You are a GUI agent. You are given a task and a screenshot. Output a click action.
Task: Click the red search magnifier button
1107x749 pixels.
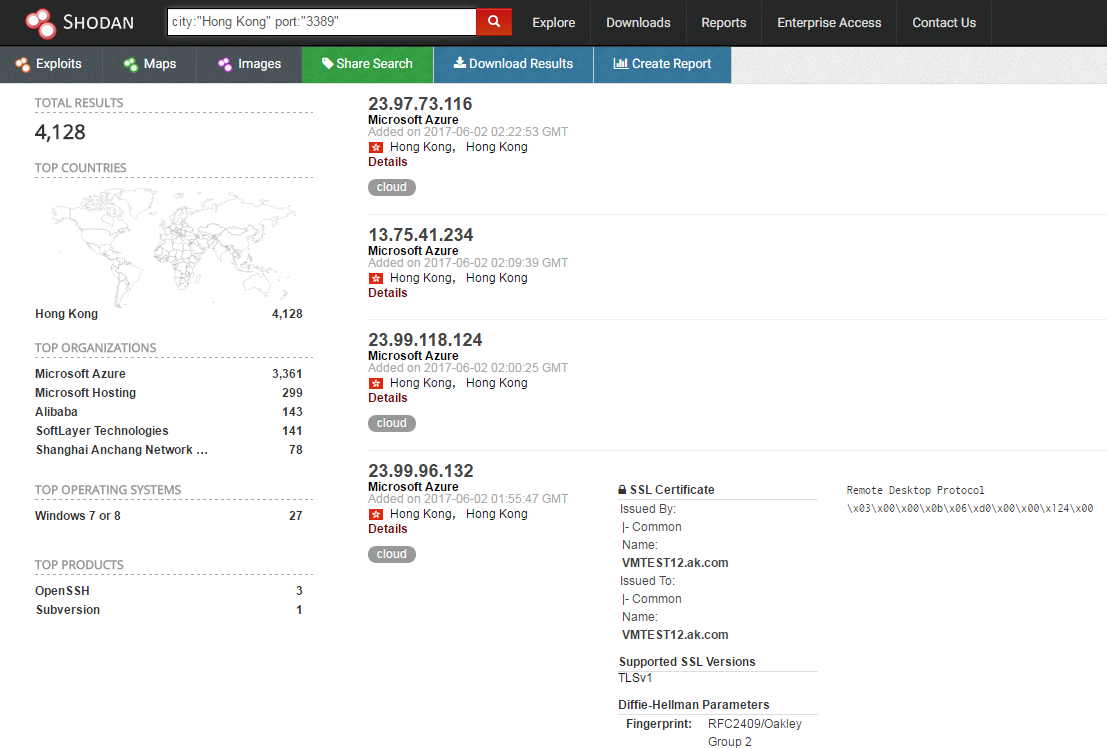click(493, 22)
